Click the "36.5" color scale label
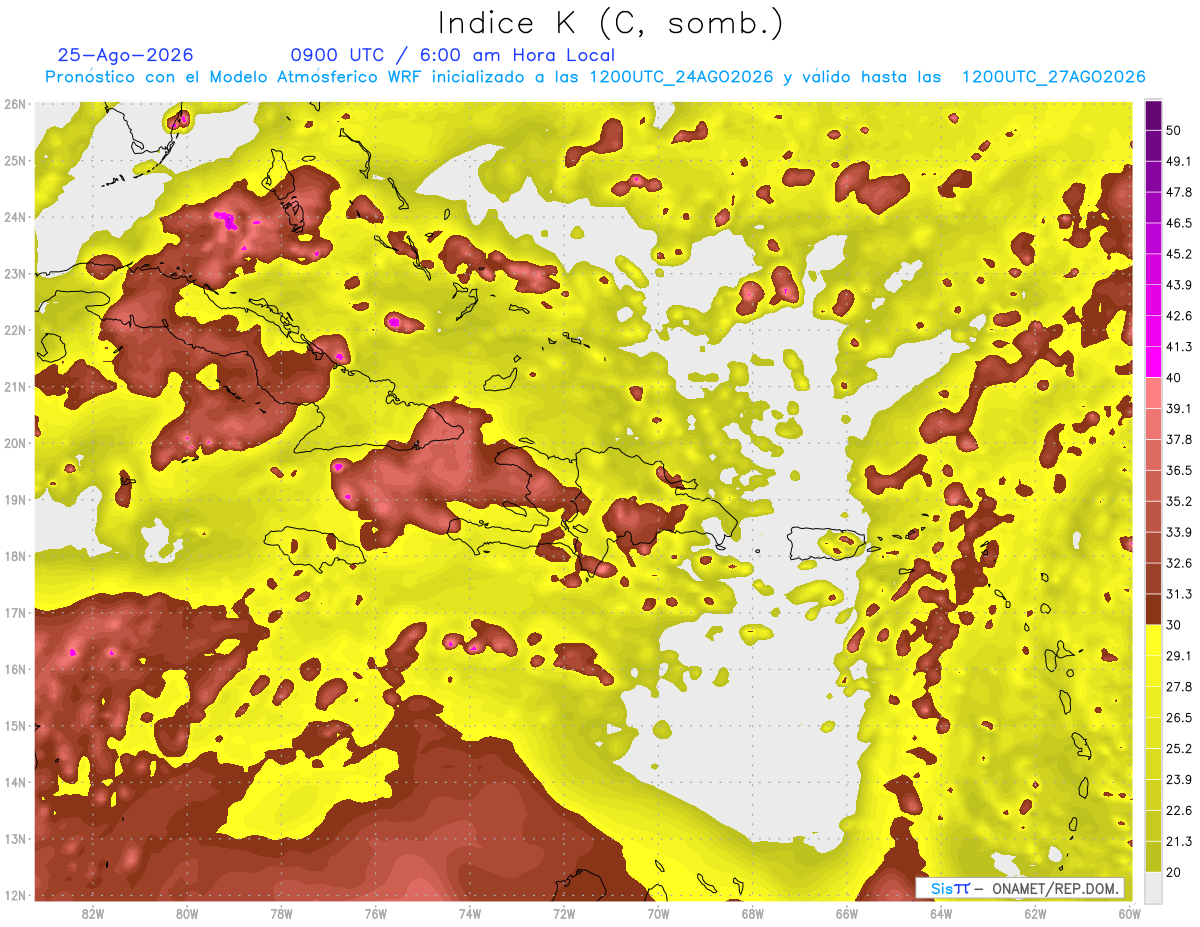 (1178, 471)
